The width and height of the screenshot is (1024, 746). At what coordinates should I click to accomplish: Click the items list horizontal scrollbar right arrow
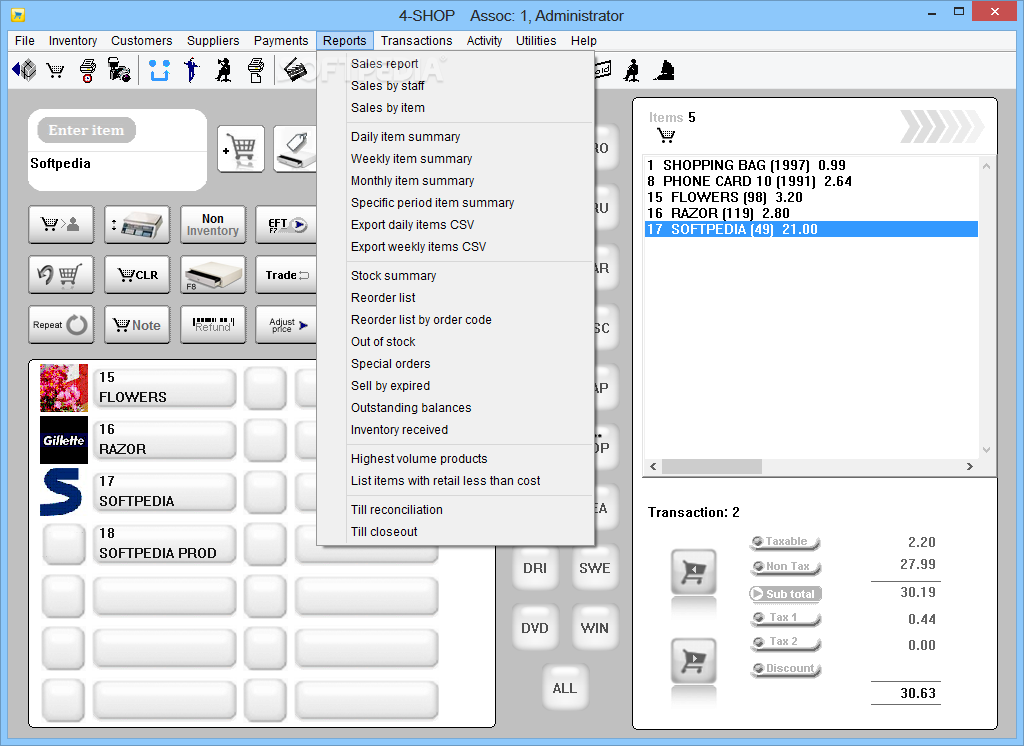970,466
